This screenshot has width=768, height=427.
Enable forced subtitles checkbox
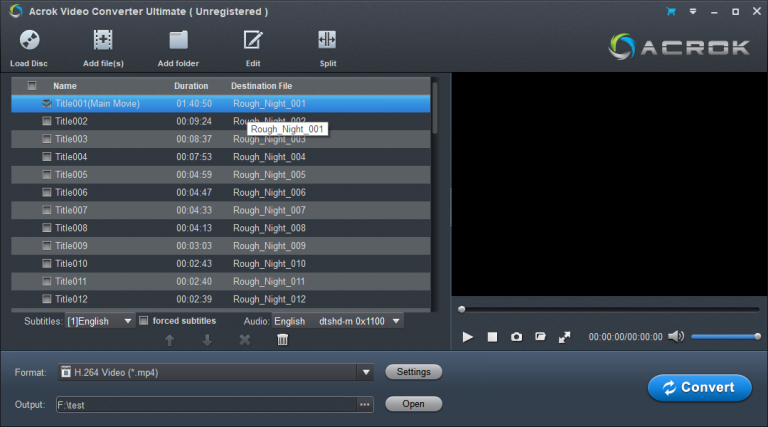point(144,321)
